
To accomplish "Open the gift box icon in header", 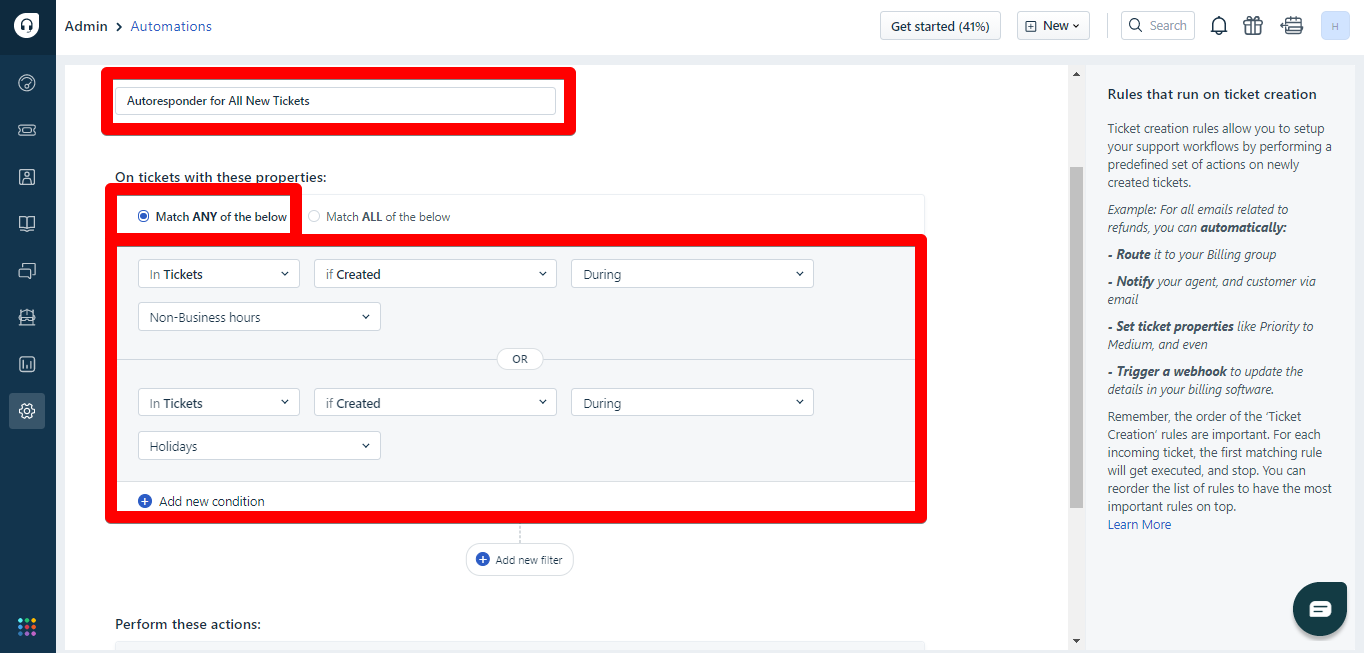I will (1253, 26).
